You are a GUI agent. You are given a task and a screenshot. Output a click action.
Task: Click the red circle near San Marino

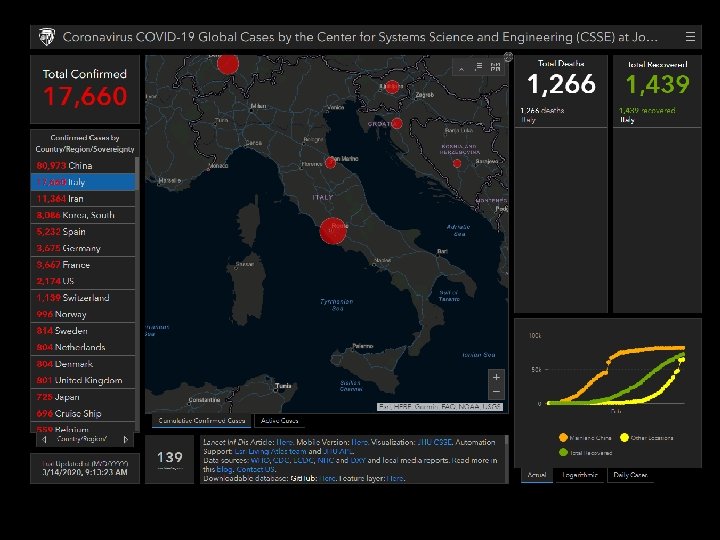click(x=330, y=162)
